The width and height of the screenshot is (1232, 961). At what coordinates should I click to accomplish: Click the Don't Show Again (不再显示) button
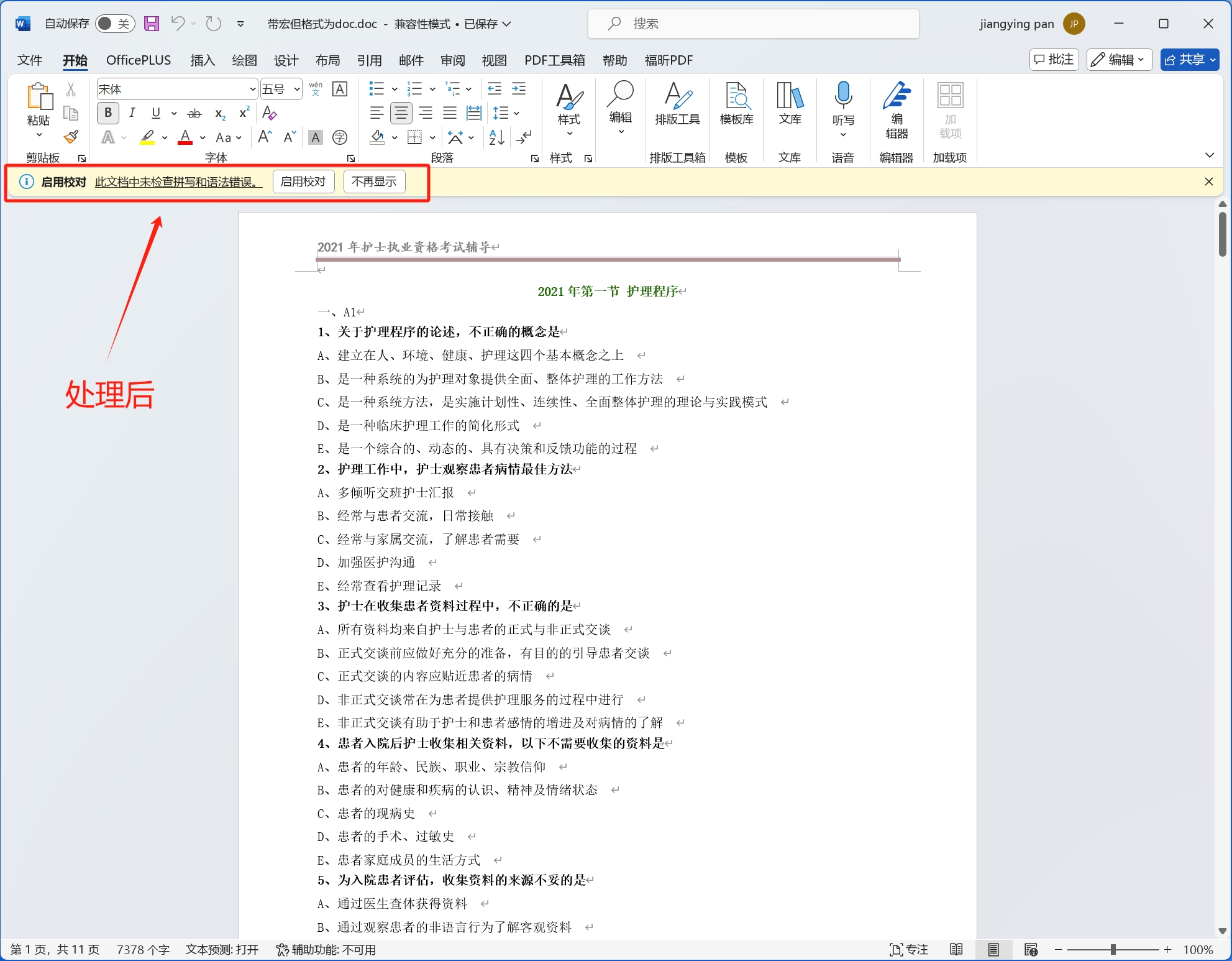[x=374, y=182]
